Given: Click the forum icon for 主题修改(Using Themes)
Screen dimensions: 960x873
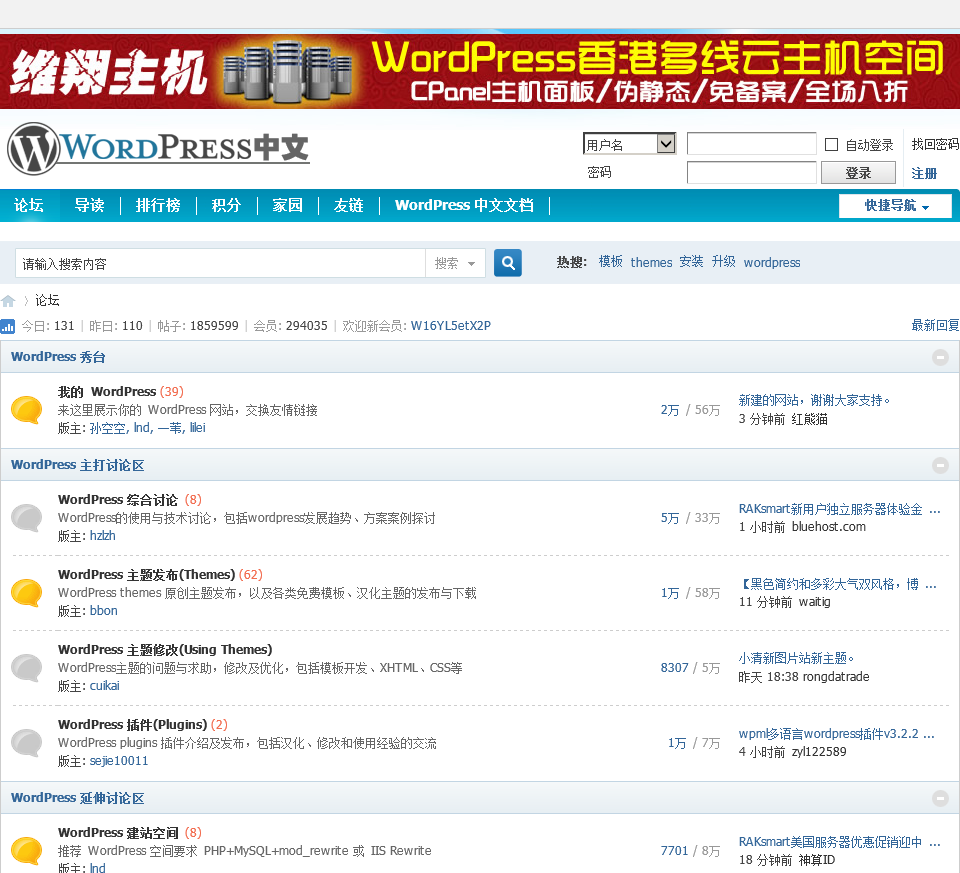Looking at the screenshot, I should click(x=27, y=667).
